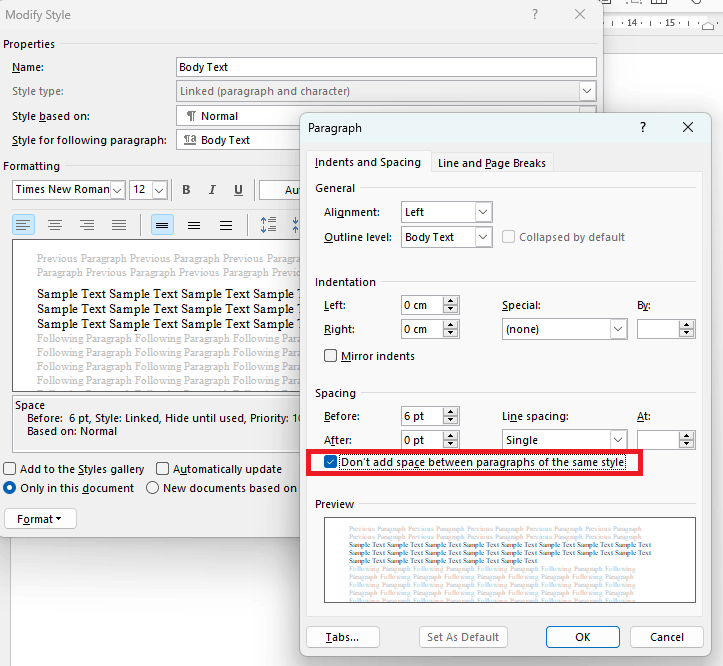Viewport: 723px width, 666px height.
Task: Select single line spacing icon
Action: click(x=162, y=225)
